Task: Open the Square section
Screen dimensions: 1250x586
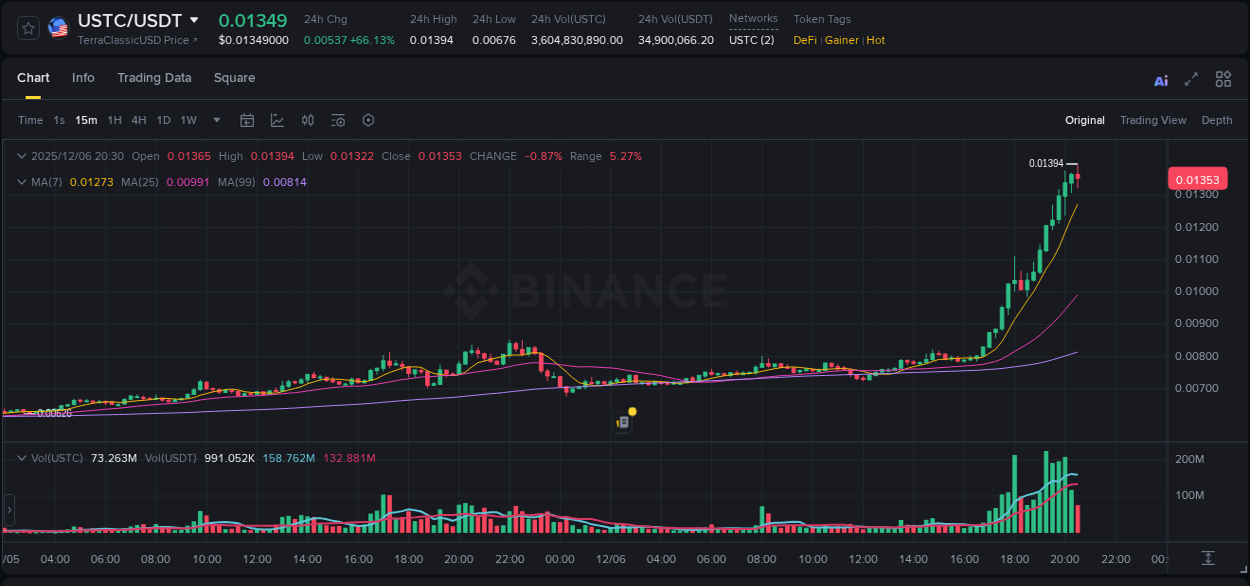Action: click(x=234, y=78)
